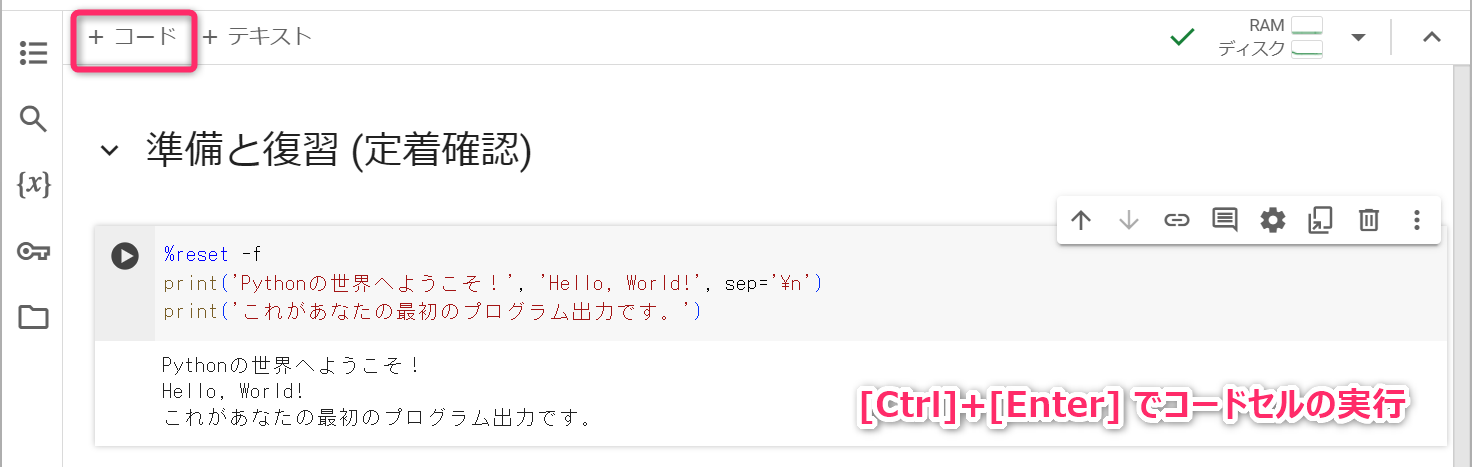Open cell editor settings gear
1472x467 pixels.
click(1273, 220)
